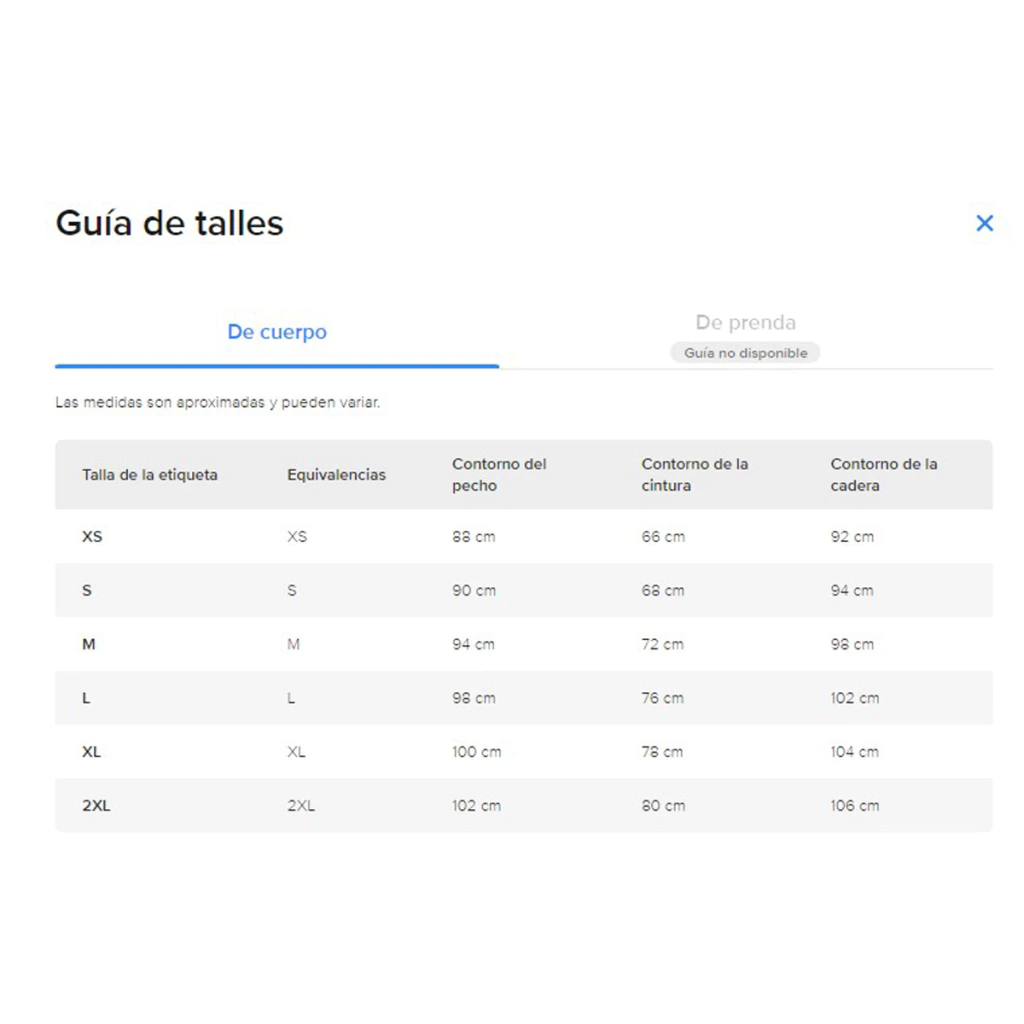Select the bold XL row label

pyautogui.click(x=91, y=752)
